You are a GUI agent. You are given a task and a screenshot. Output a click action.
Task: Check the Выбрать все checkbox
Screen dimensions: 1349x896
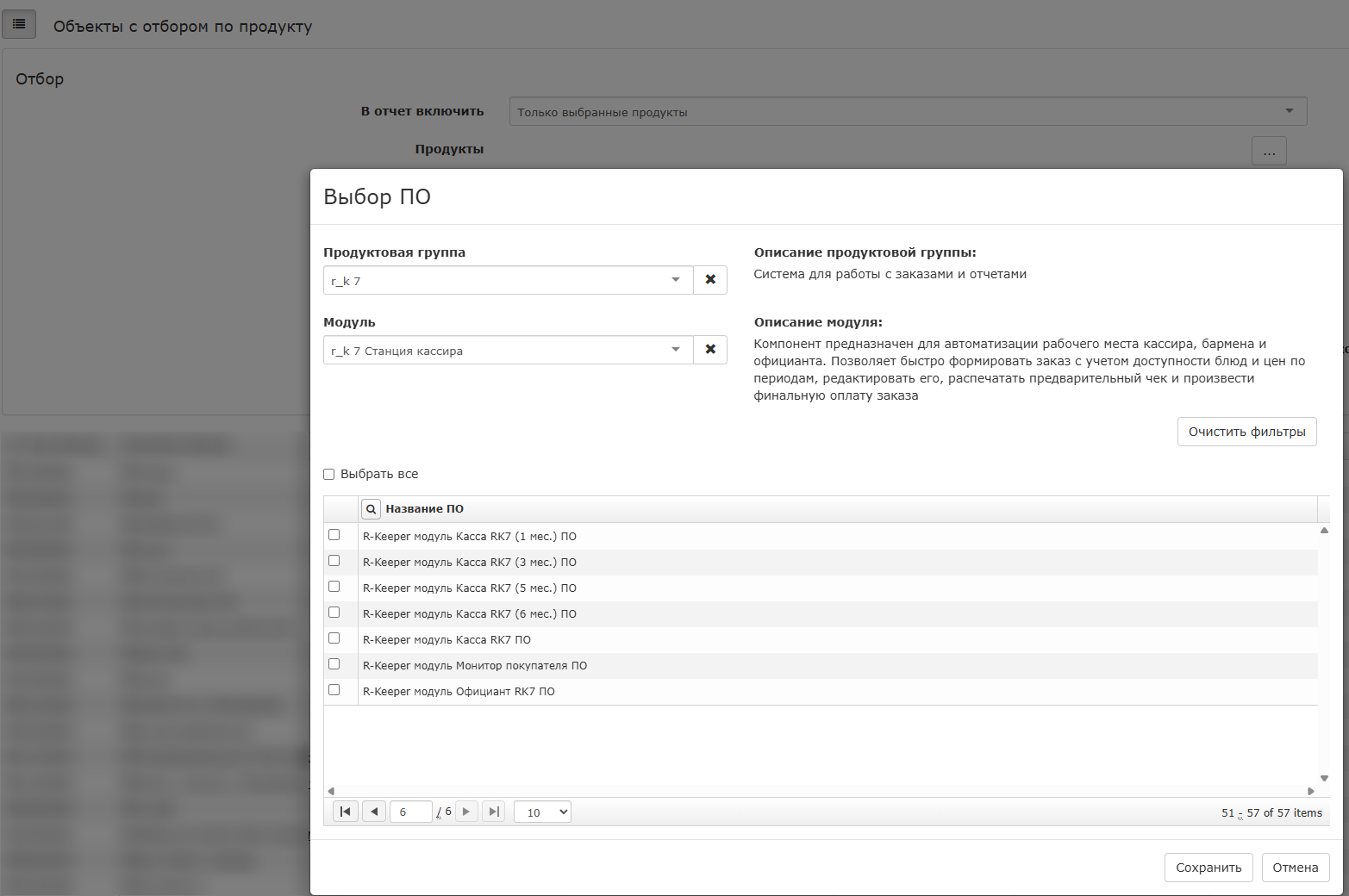[x=328, y=474]
